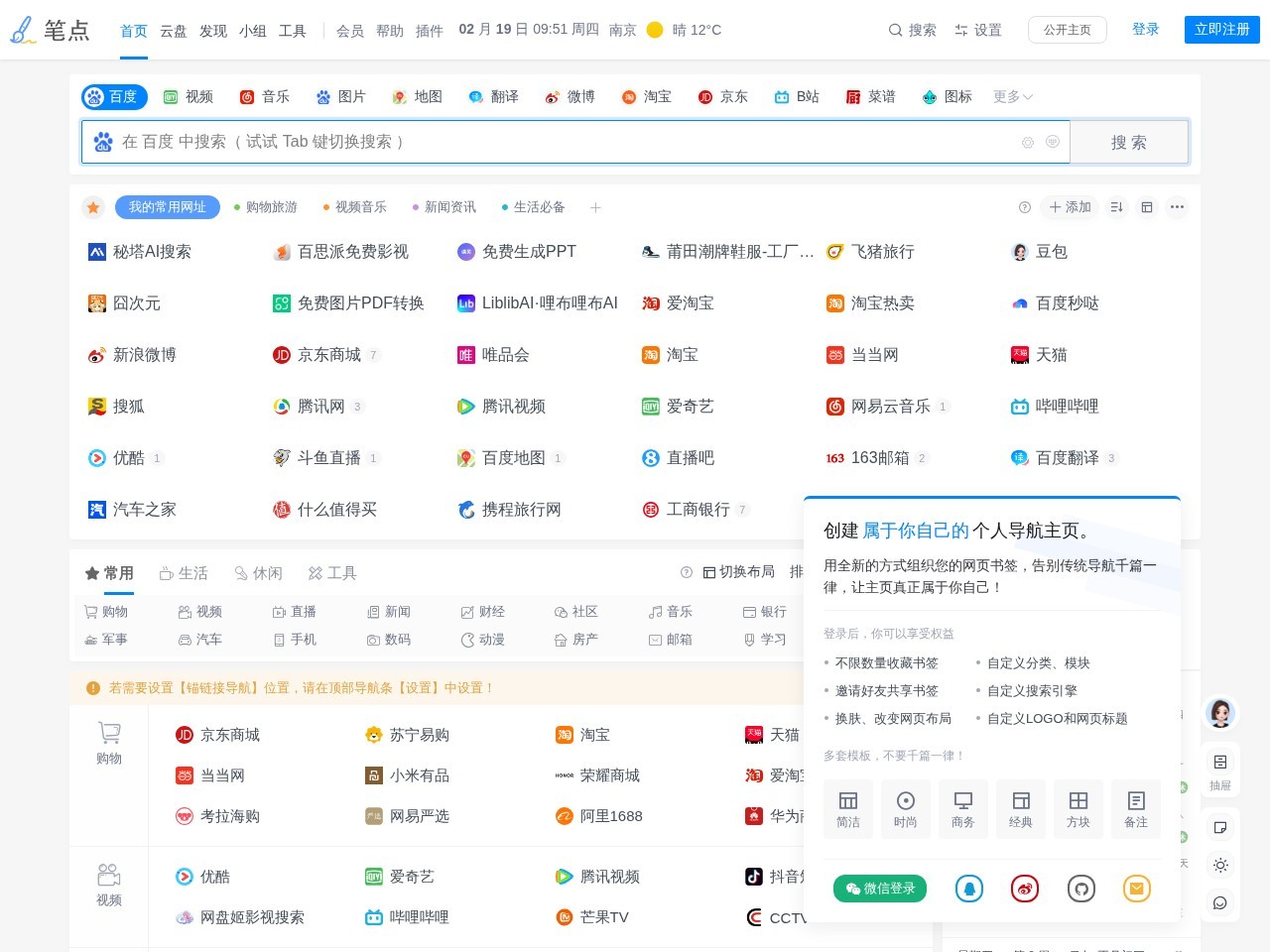The width and height of the screenshot is (1270, 952).
Task: Select the 经典 template style
Action: click(1021, 809)
